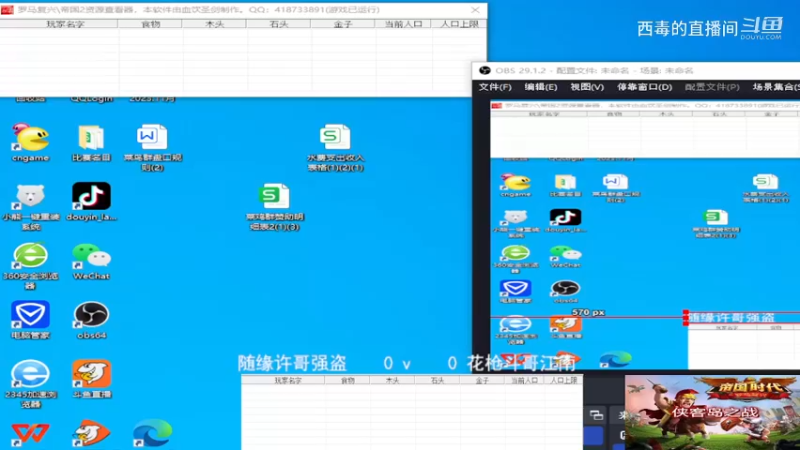Open the 视图(V) menu in OBS

click(x=587, y=87)
